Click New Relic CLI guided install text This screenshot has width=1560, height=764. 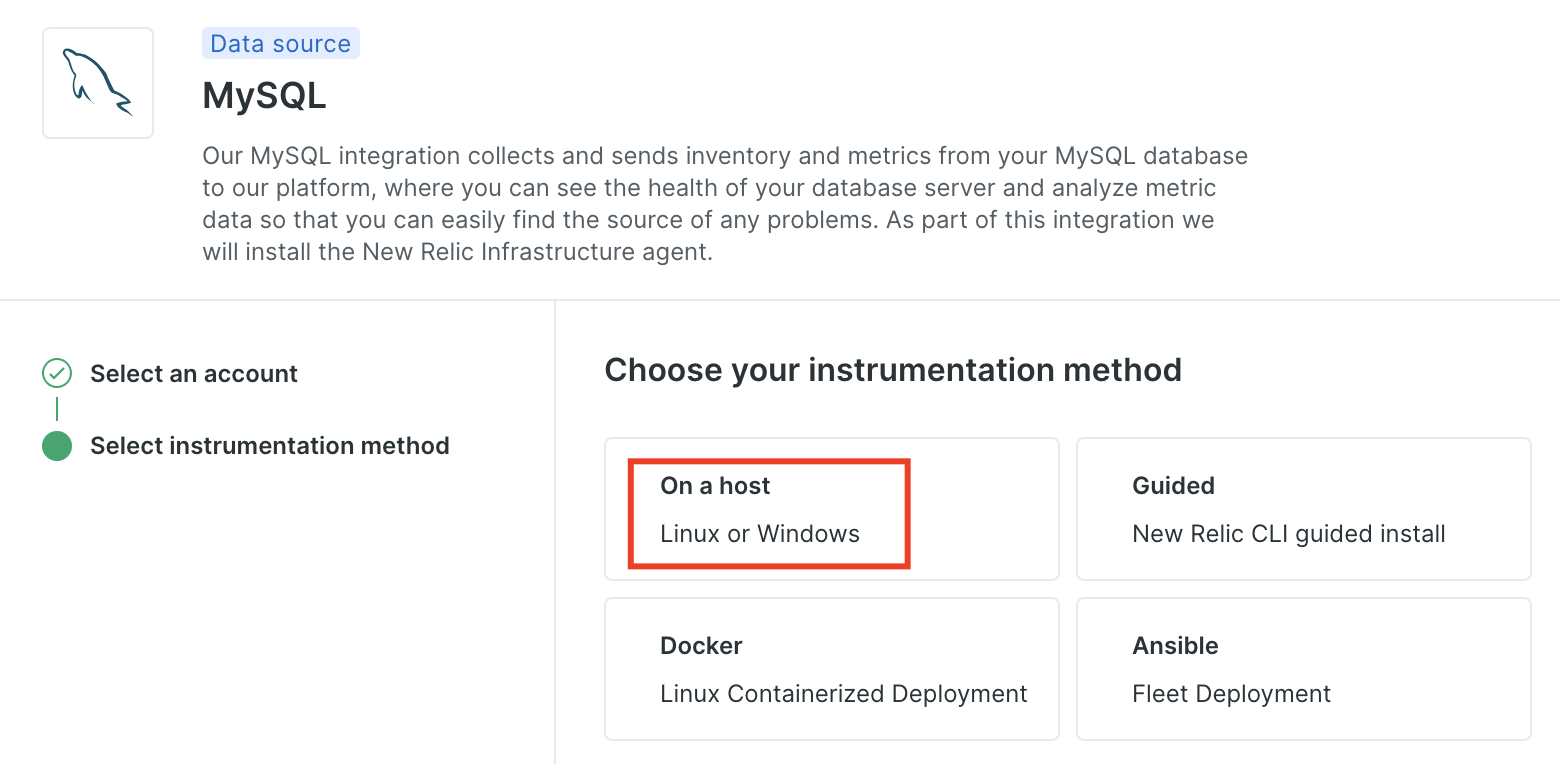point(1289,534)
